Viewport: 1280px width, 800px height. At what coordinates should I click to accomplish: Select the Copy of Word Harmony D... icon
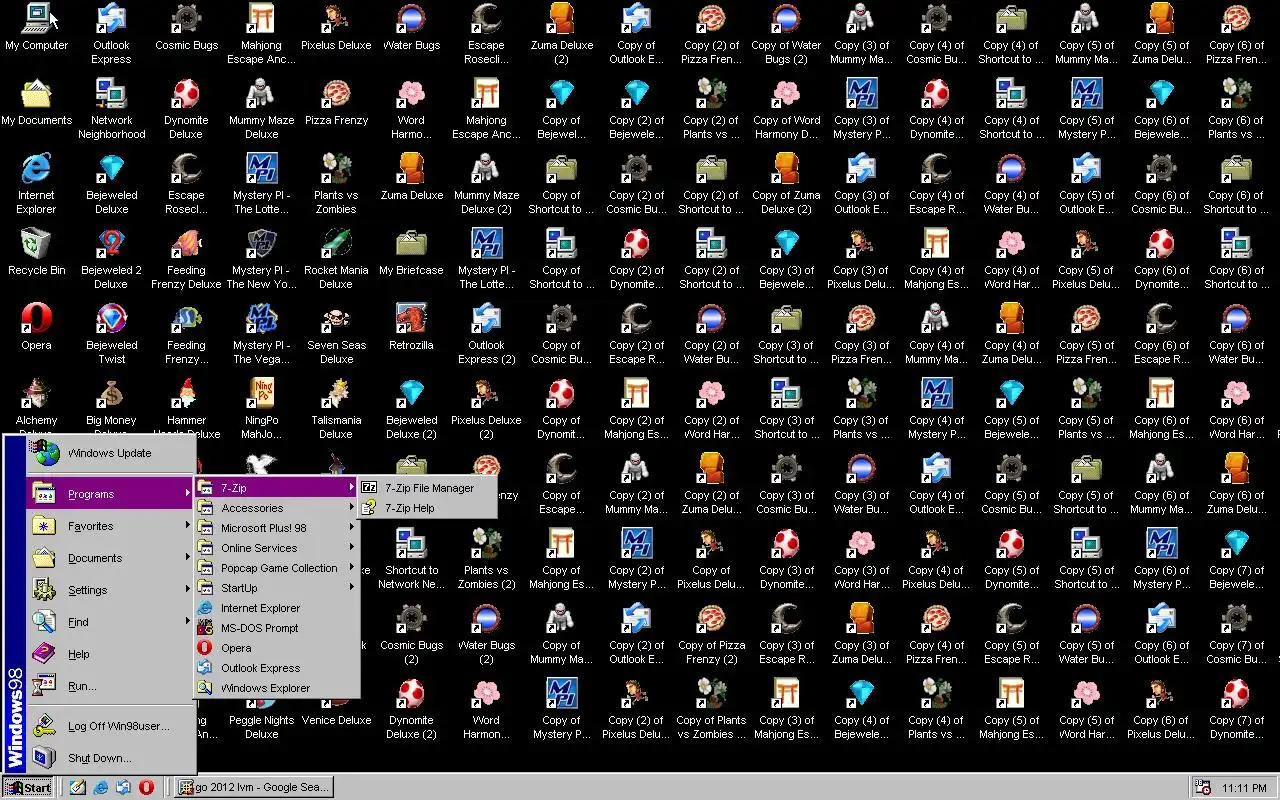(x=786, y=109)
